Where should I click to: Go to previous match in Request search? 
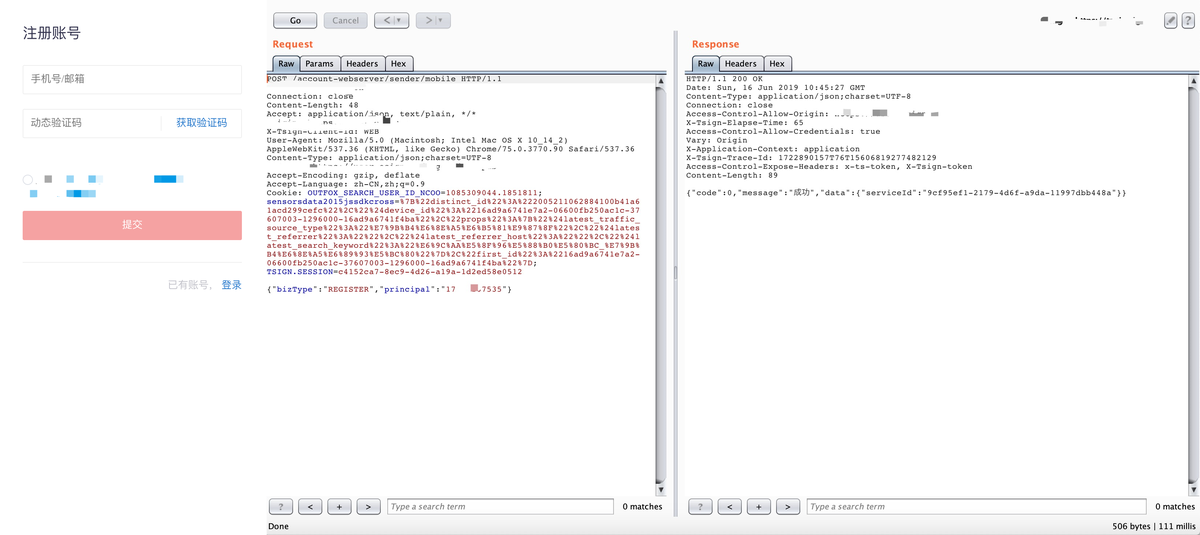click(x=311, y=507)
